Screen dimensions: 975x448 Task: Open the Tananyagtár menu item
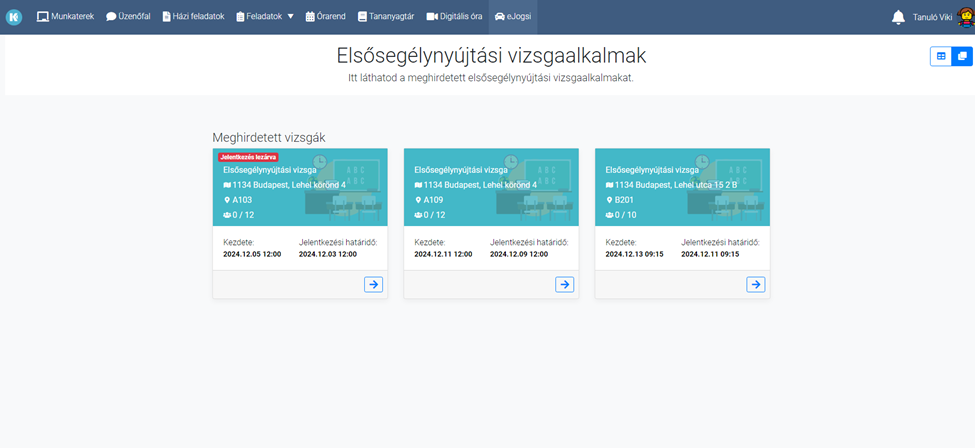[x=386, y=17]
